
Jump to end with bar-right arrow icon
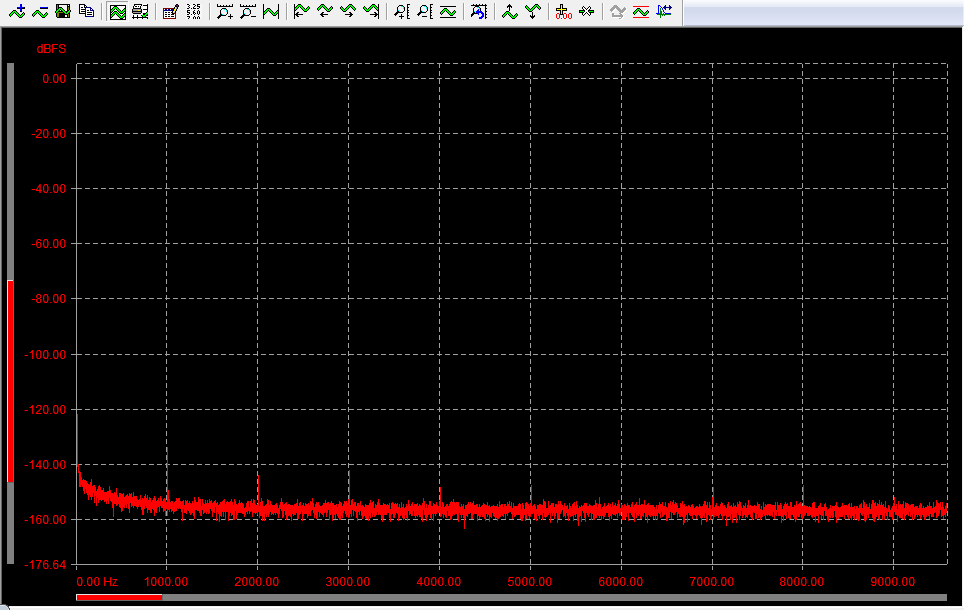pos(371,11)
